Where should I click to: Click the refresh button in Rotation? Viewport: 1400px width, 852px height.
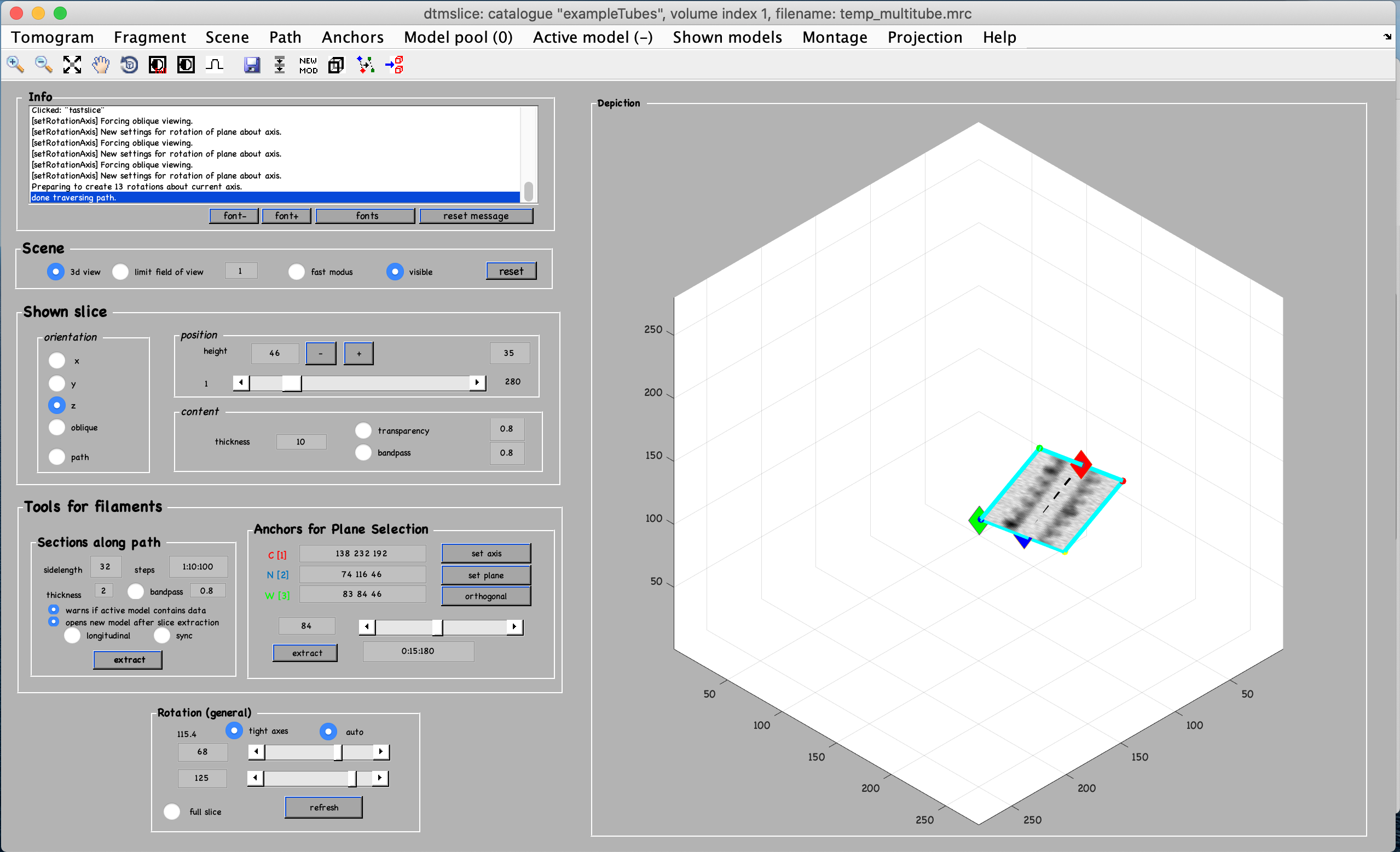(x=324, y=808)
